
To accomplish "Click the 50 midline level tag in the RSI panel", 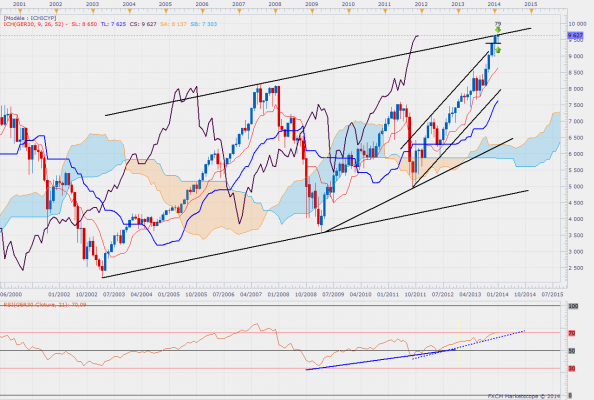I will 572,351.
